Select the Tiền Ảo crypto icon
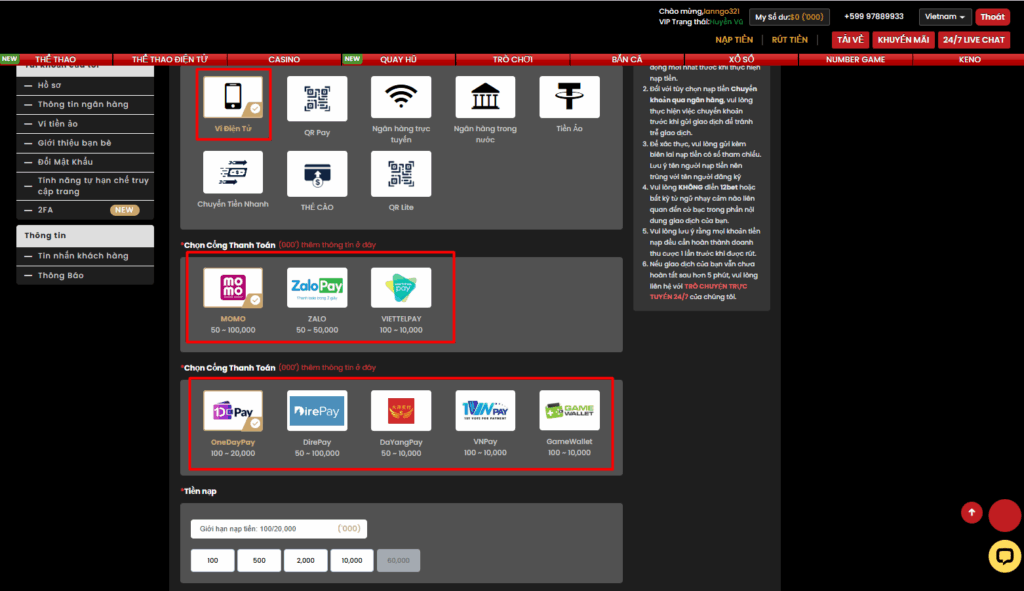 [x=569, y=97]
